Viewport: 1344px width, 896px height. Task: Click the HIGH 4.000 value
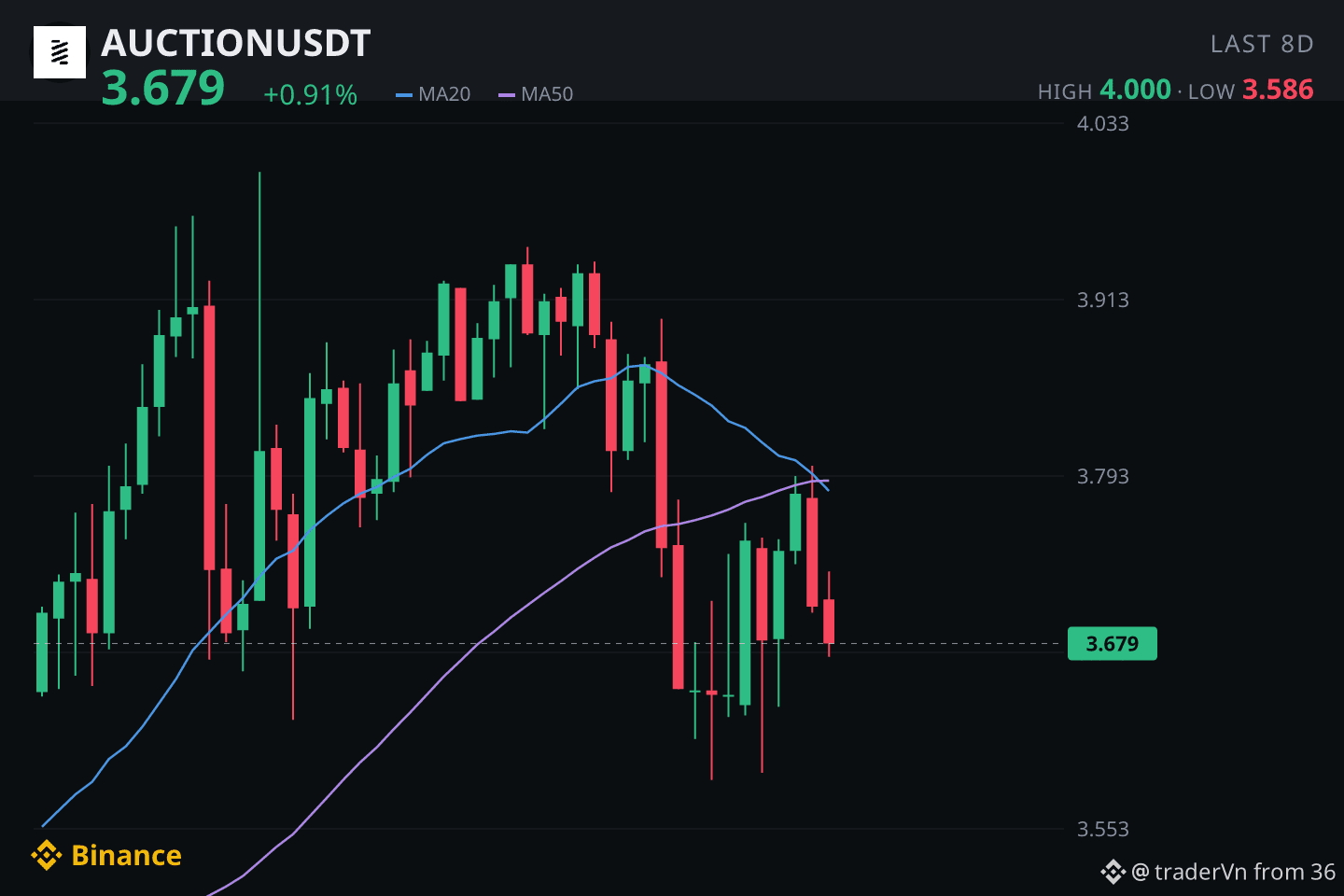1135,90
